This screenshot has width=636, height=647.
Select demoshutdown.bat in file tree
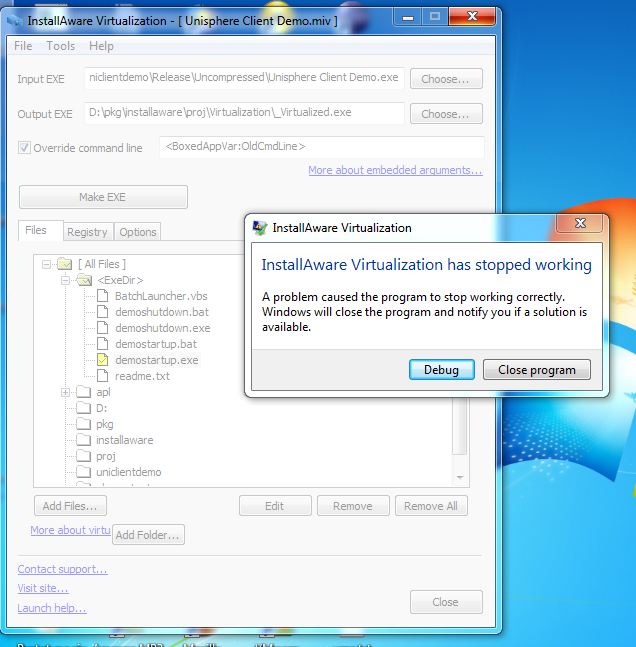pos(162,312)
